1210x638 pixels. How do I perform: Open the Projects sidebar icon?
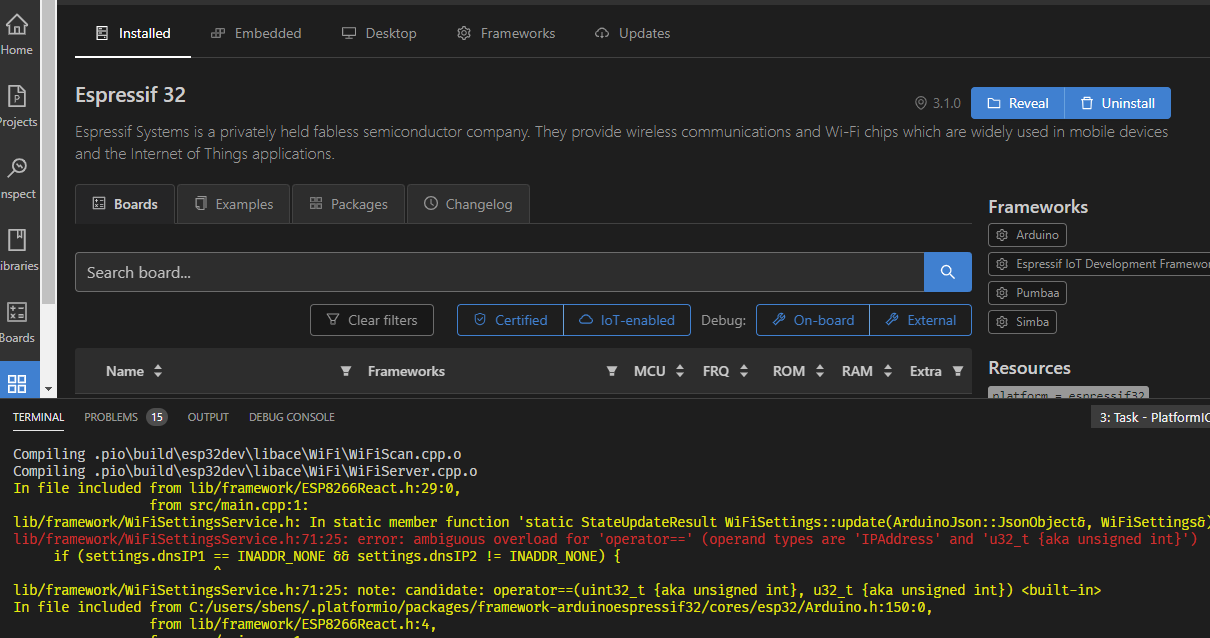point(17,105)
